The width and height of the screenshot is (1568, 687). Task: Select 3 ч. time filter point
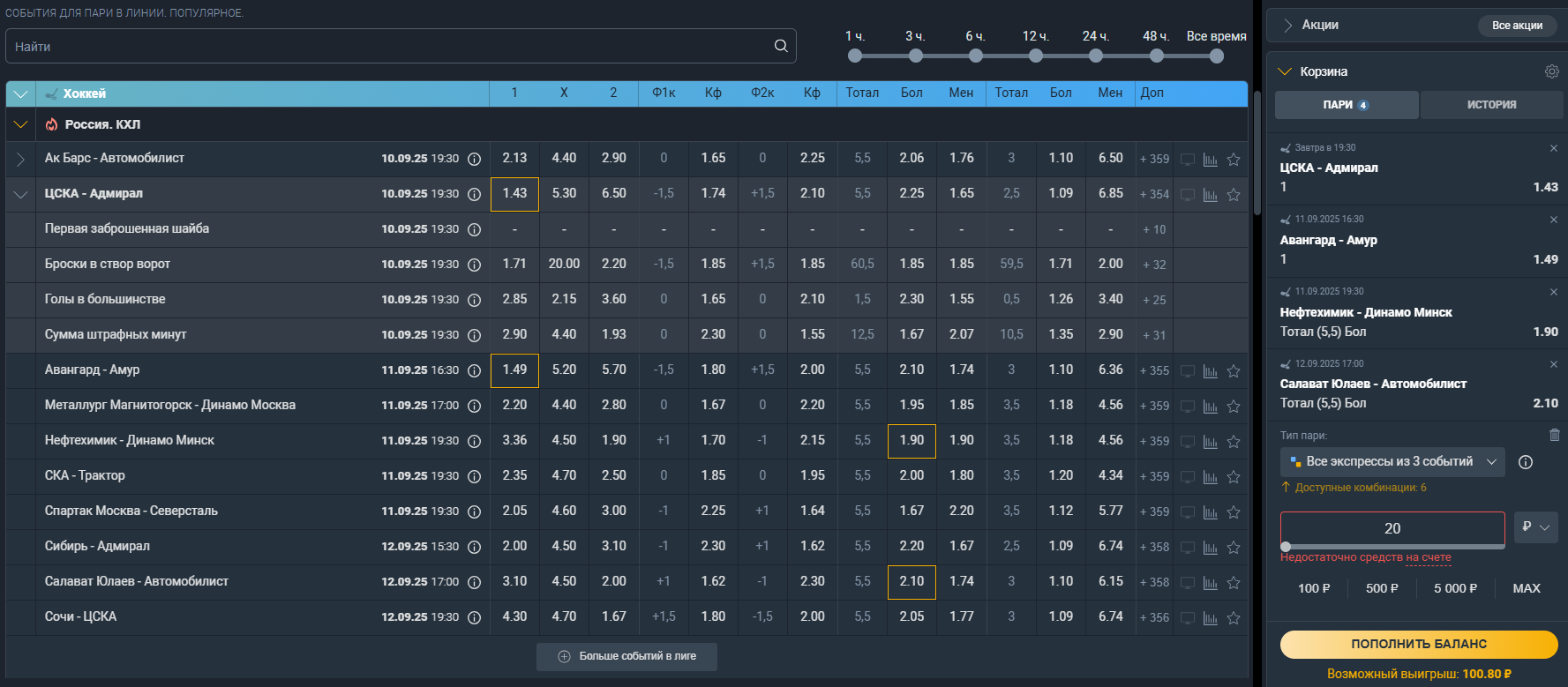click(x=916, y=56)
